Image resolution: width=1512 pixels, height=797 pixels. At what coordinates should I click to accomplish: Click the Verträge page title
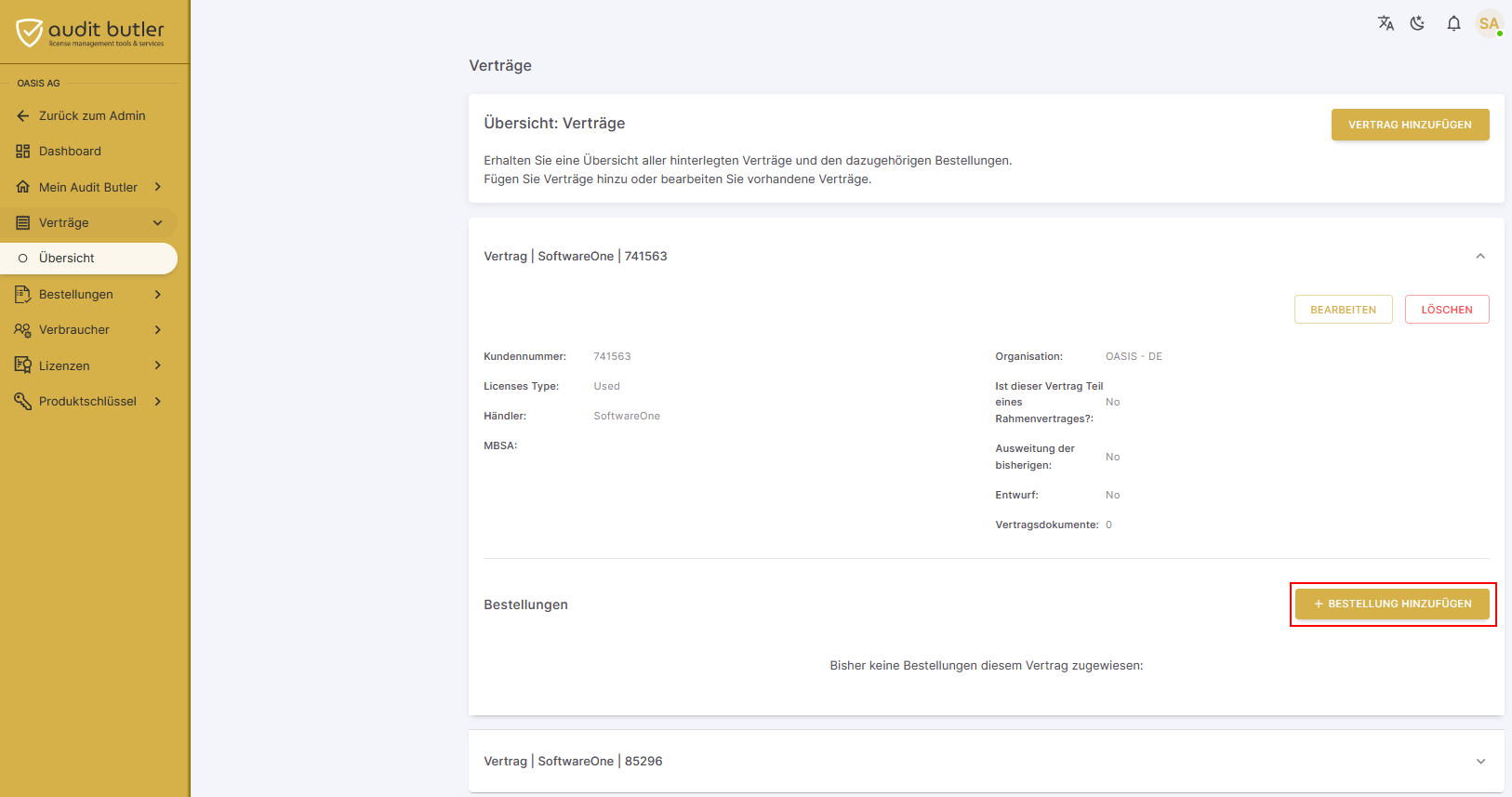click(x=500, y=65)
